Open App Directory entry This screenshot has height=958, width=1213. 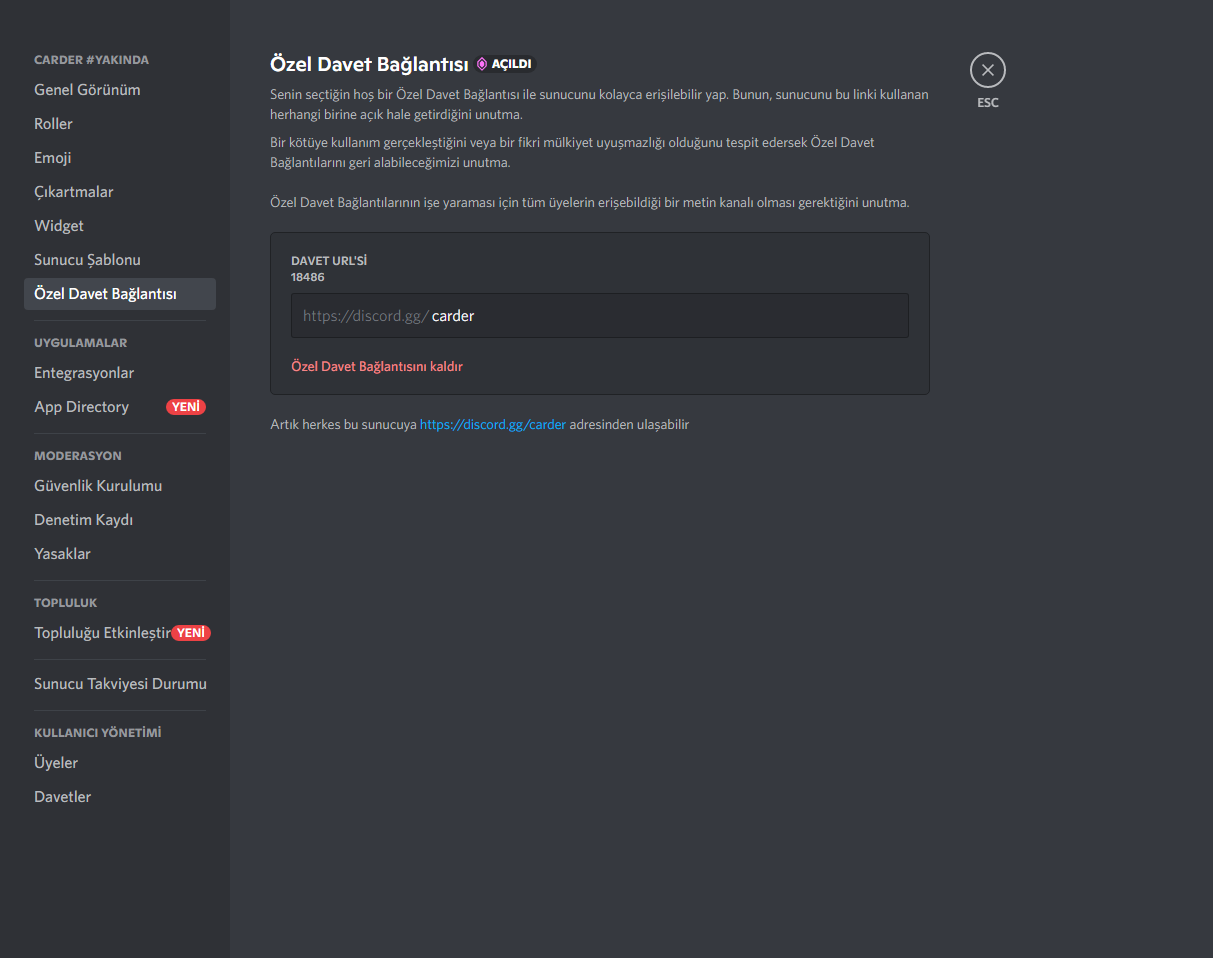[120, 407]
